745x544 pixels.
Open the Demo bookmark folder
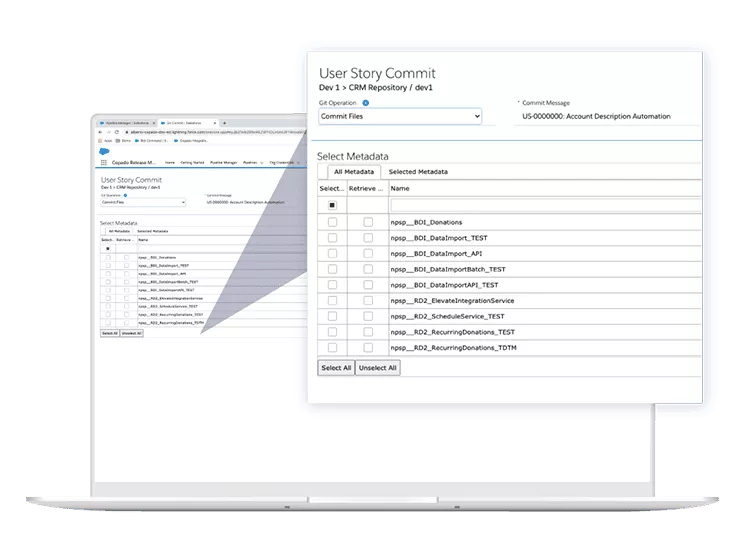(123, 141)
